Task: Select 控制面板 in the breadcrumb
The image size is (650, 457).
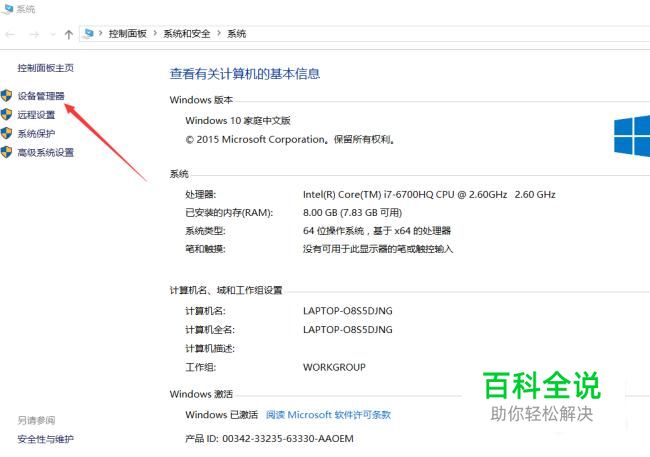Action: 128,34
